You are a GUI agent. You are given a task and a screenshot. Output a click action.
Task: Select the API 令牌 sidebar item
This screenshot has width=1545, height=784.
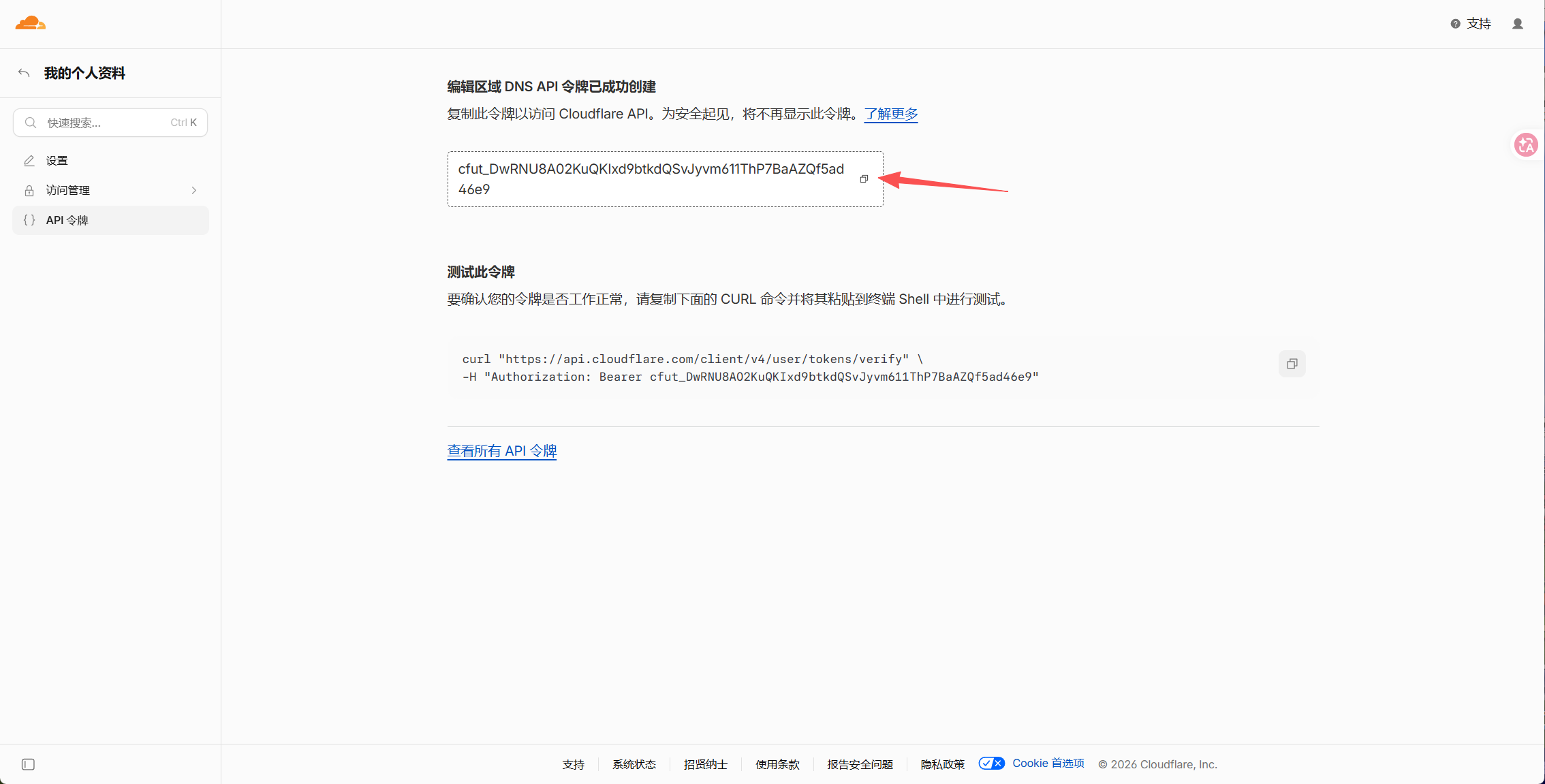pos(110,220)
